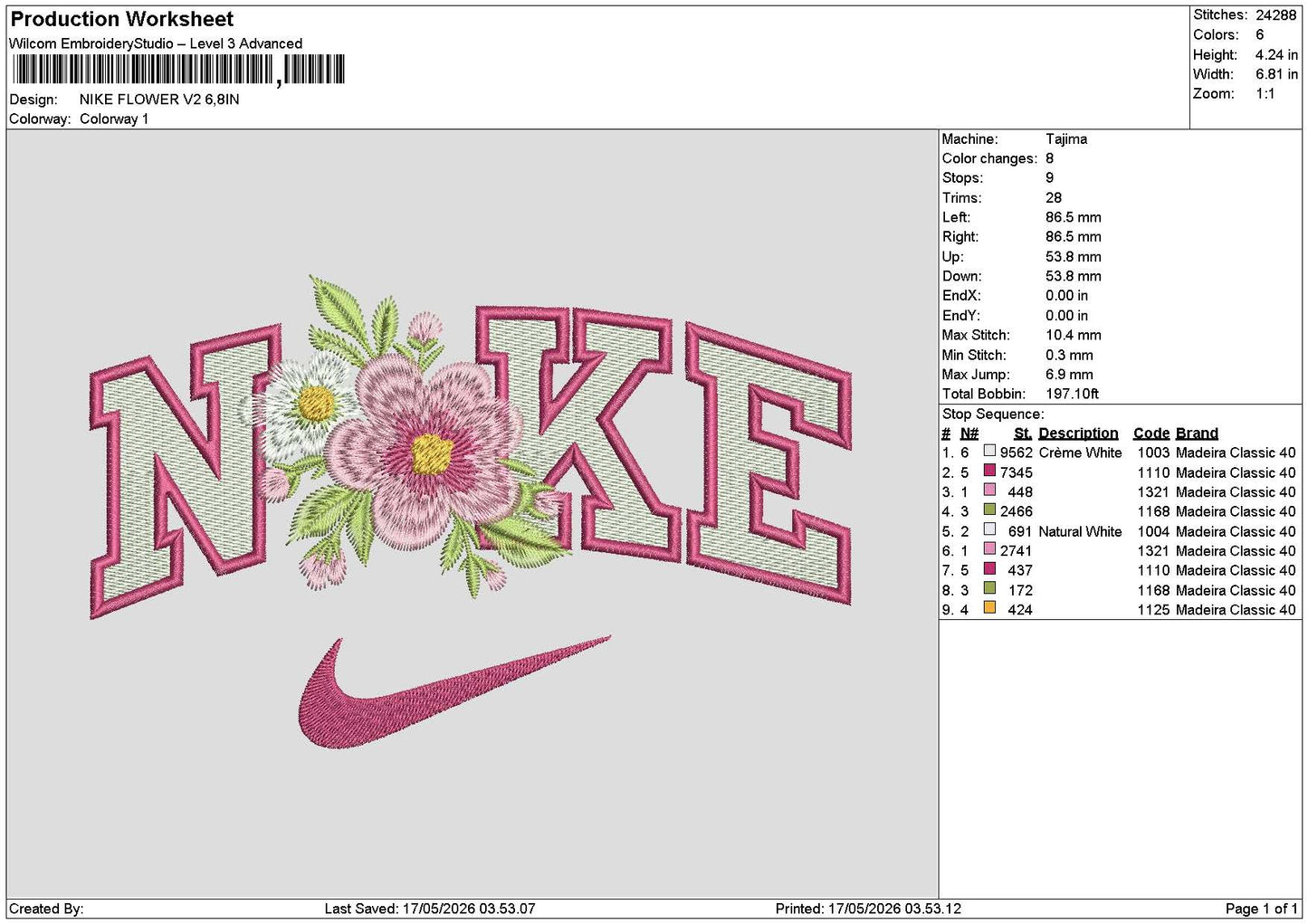Click the Trims value '28'

pos(1054,197)
